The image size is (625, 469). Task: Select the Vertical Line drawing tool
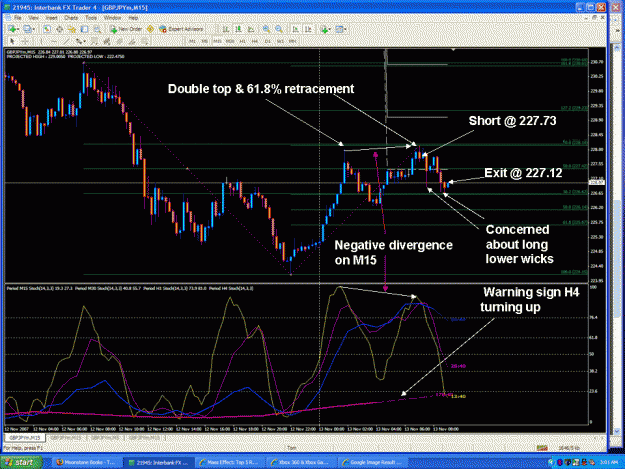tap(41, 41)
